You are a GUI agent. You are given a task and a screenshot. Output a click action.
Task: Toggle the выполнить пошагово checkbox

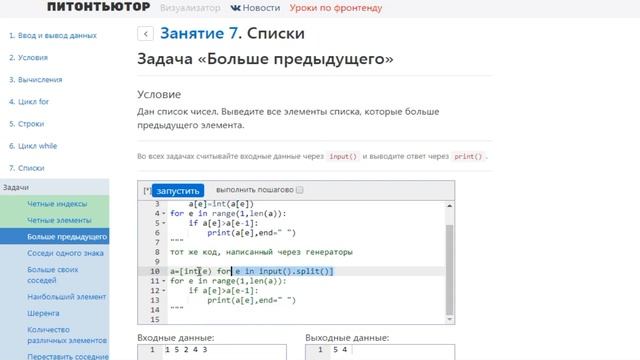click(x=300, y=190)
